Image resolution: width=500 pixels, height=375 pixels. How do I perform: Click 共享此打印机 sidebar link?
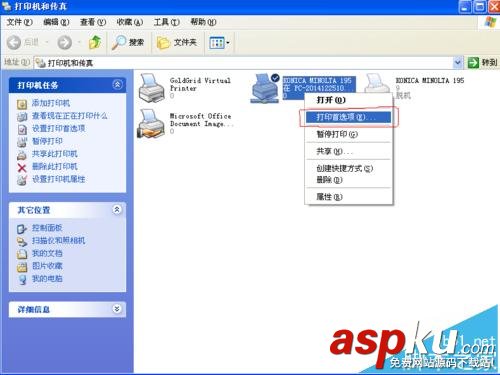coord(55,154)
